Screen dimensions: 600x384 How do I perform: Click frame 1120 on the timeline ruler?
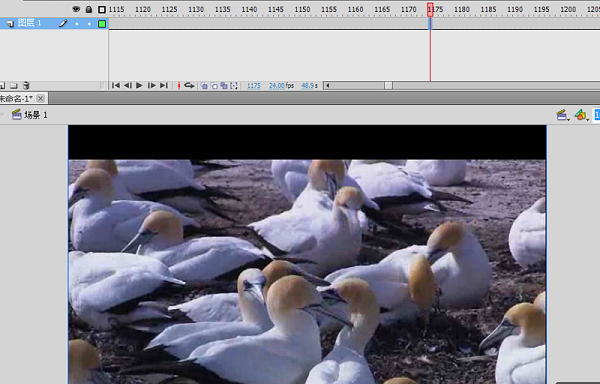point(143,9)
